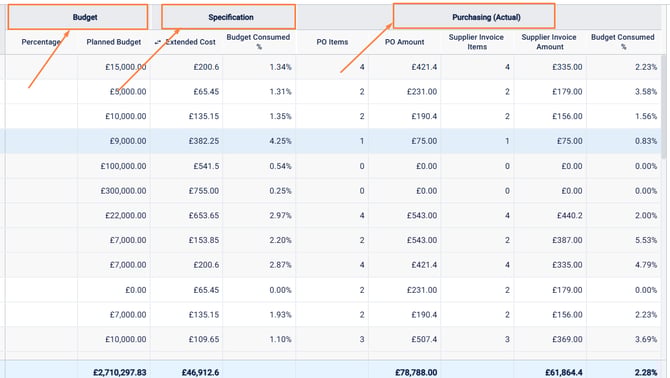Select the £9,000.00 planned budget cell
This screenshot has height=378, width=670.
[x=128, y=141]
